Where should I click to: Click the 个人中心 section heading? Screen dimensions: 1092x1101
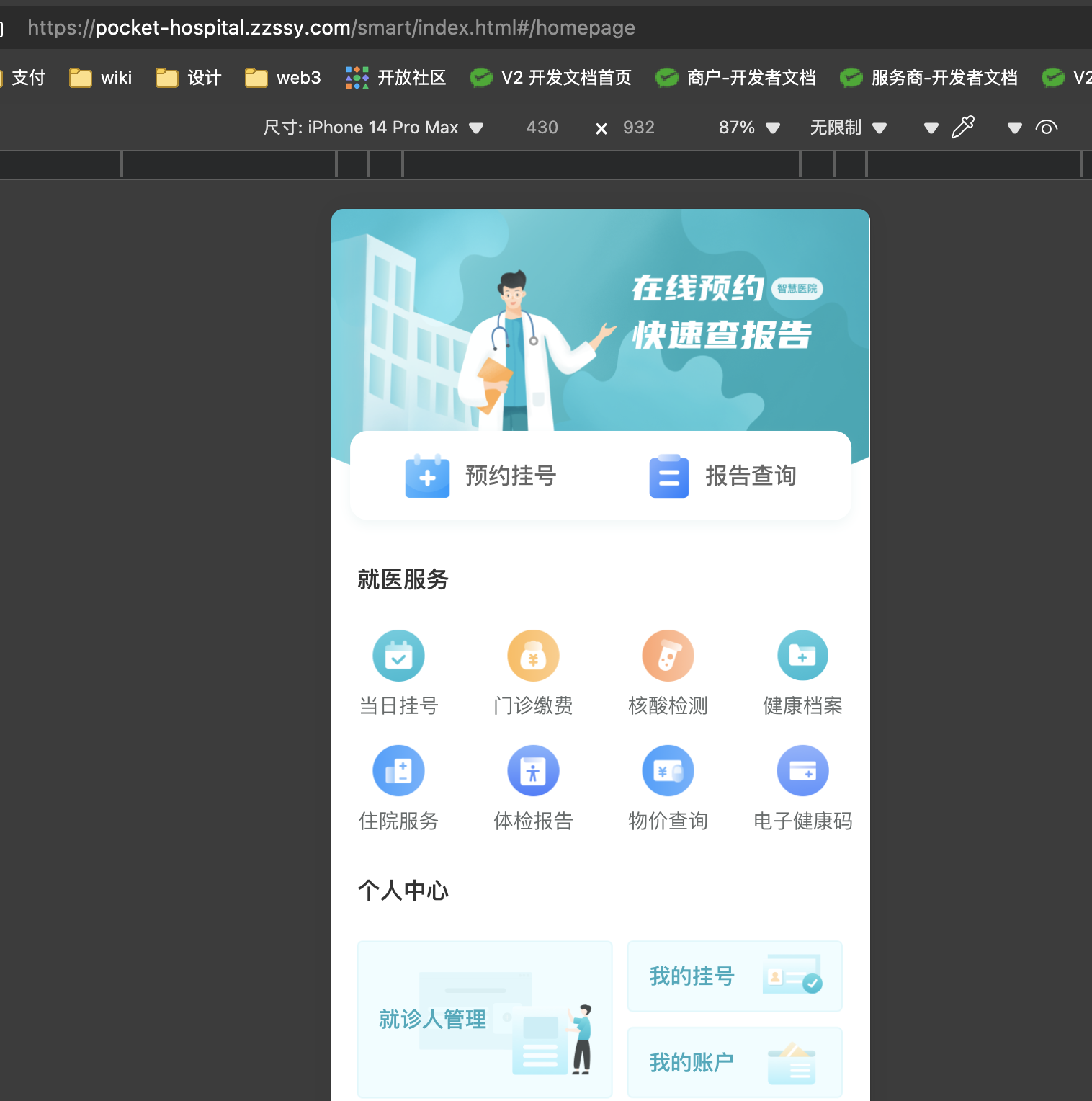[x=403, y=891]
